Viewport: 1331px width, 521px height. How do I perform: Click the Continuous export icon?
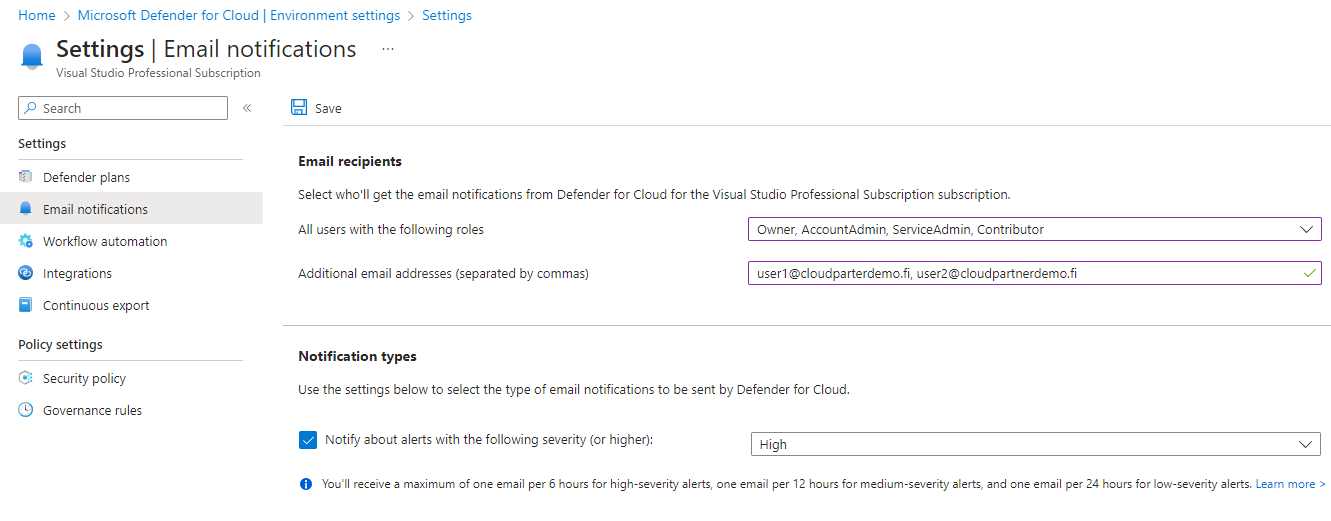tap(26, 305)
